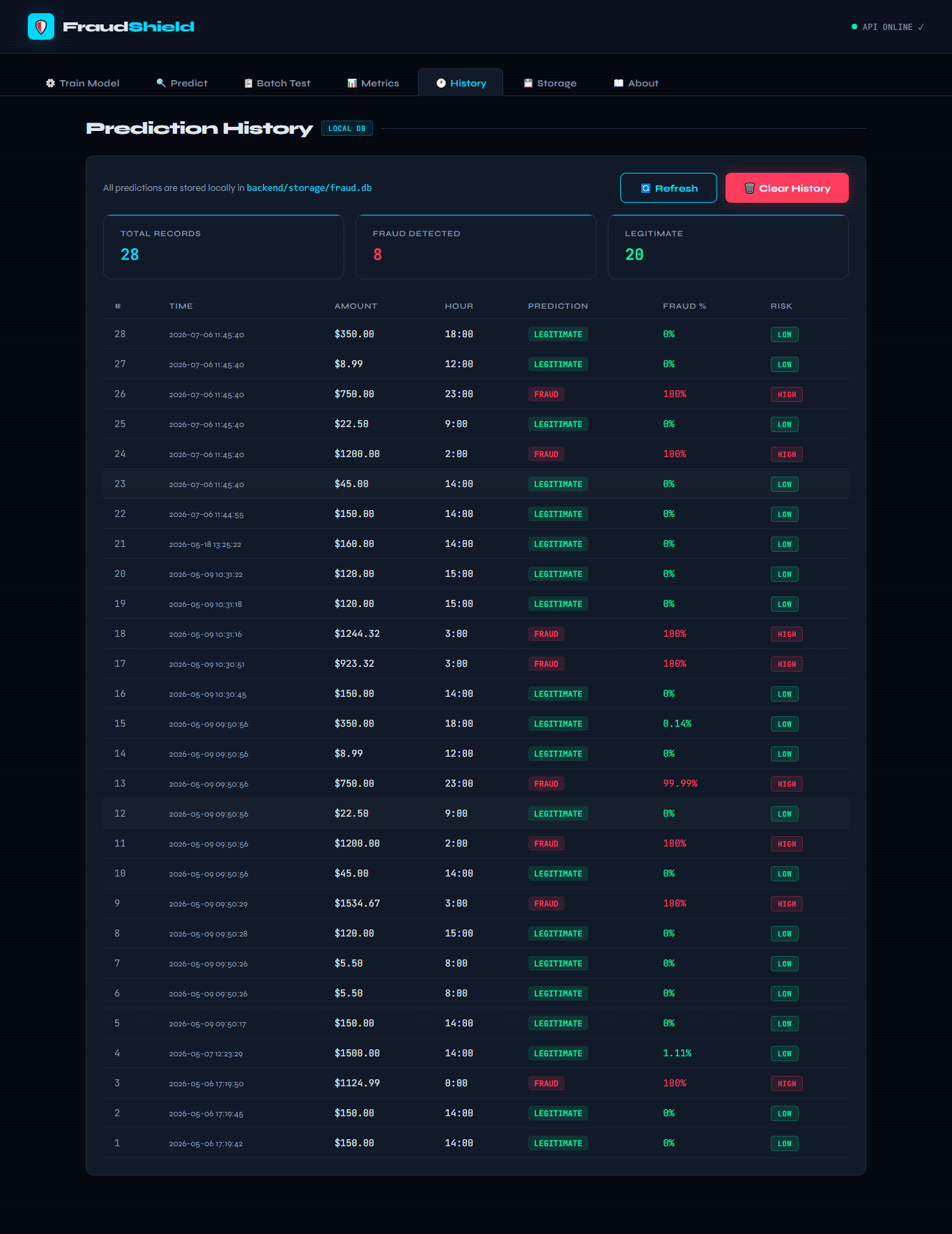Click the backend/storage/fraud.db path

click(x=309, y=188)
